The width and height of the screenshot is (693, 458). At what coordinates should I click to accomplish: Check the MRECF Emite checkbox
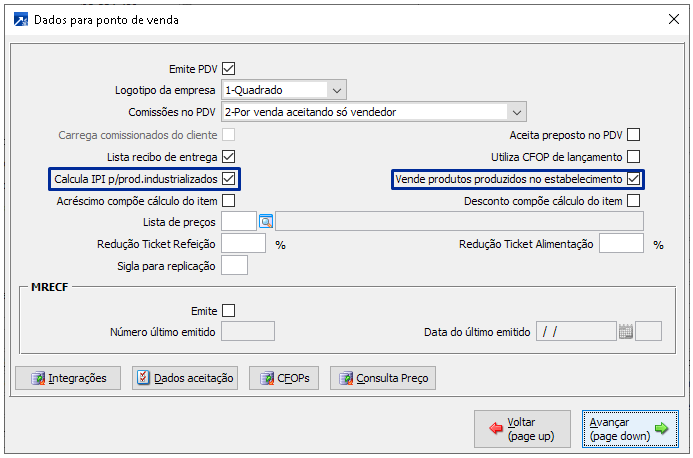[228, 310]
